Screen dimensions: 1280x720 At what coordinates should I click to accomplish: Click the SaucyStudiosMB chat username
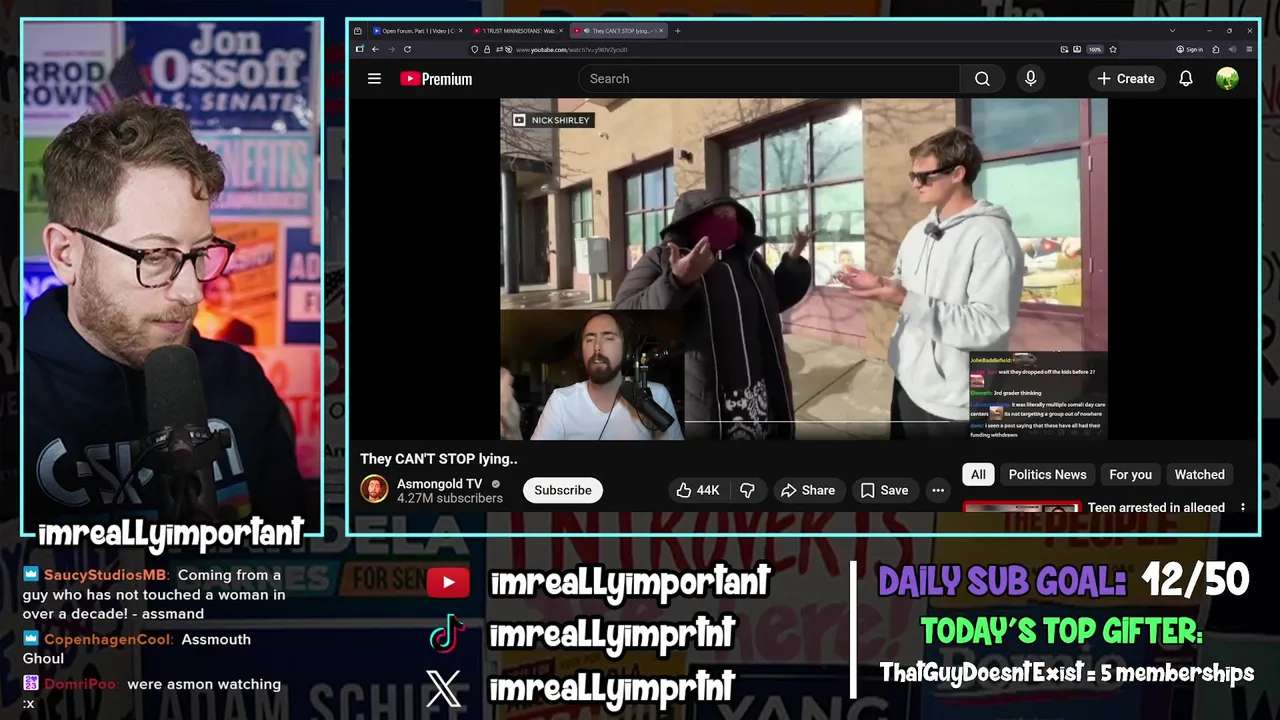[x=105, y=575]
